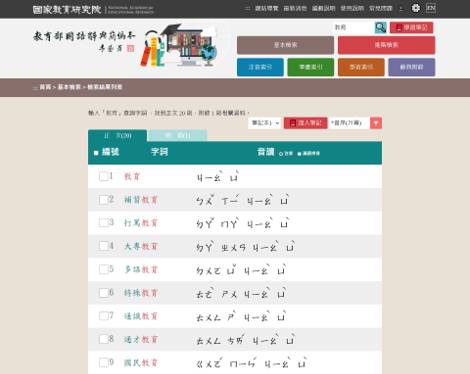Image resolution: width=470 pixels, height=374 pixels.
Task: Check the box for row 6 特殊教育
Action: [104, 293]
